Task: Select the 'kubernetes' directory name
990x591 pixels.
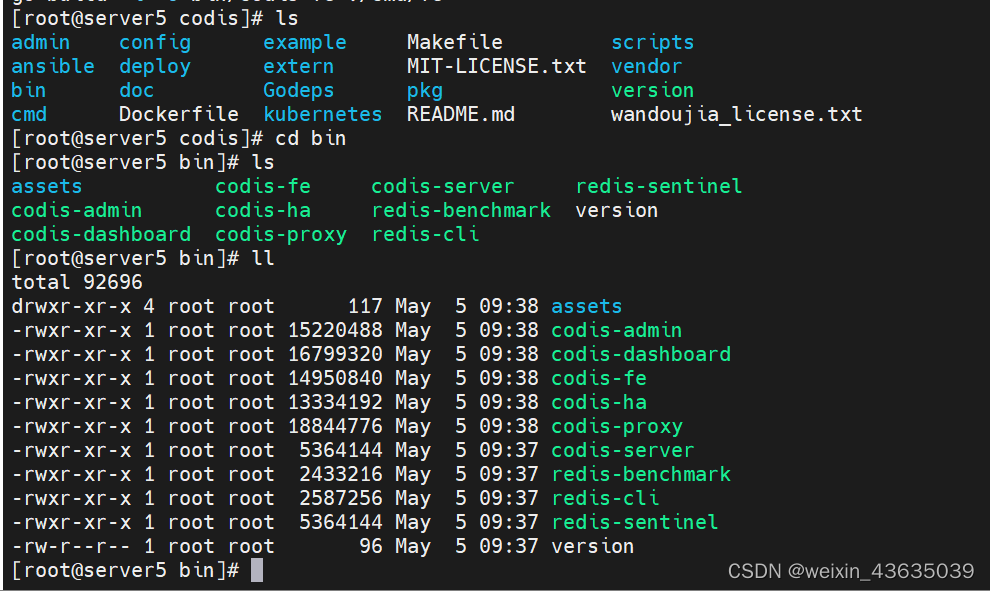Action: [x=322, y=114]
